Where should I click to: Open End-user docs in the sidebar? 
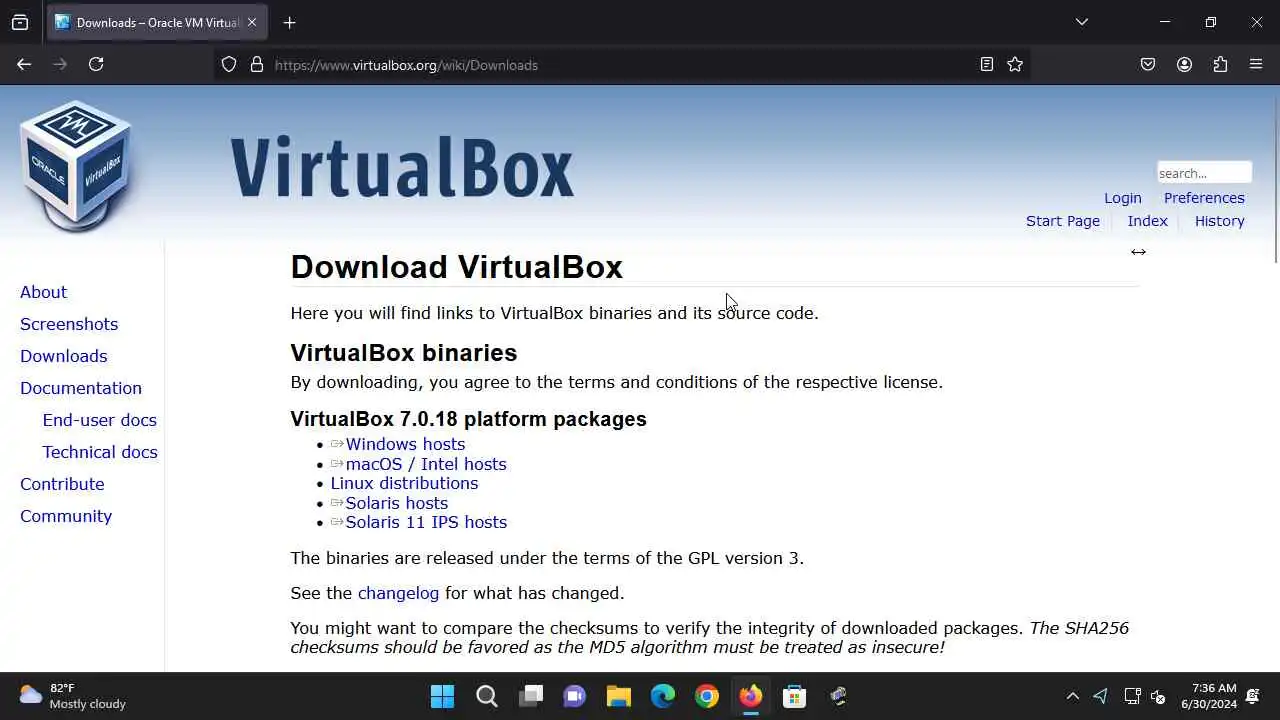coord(99,420)
